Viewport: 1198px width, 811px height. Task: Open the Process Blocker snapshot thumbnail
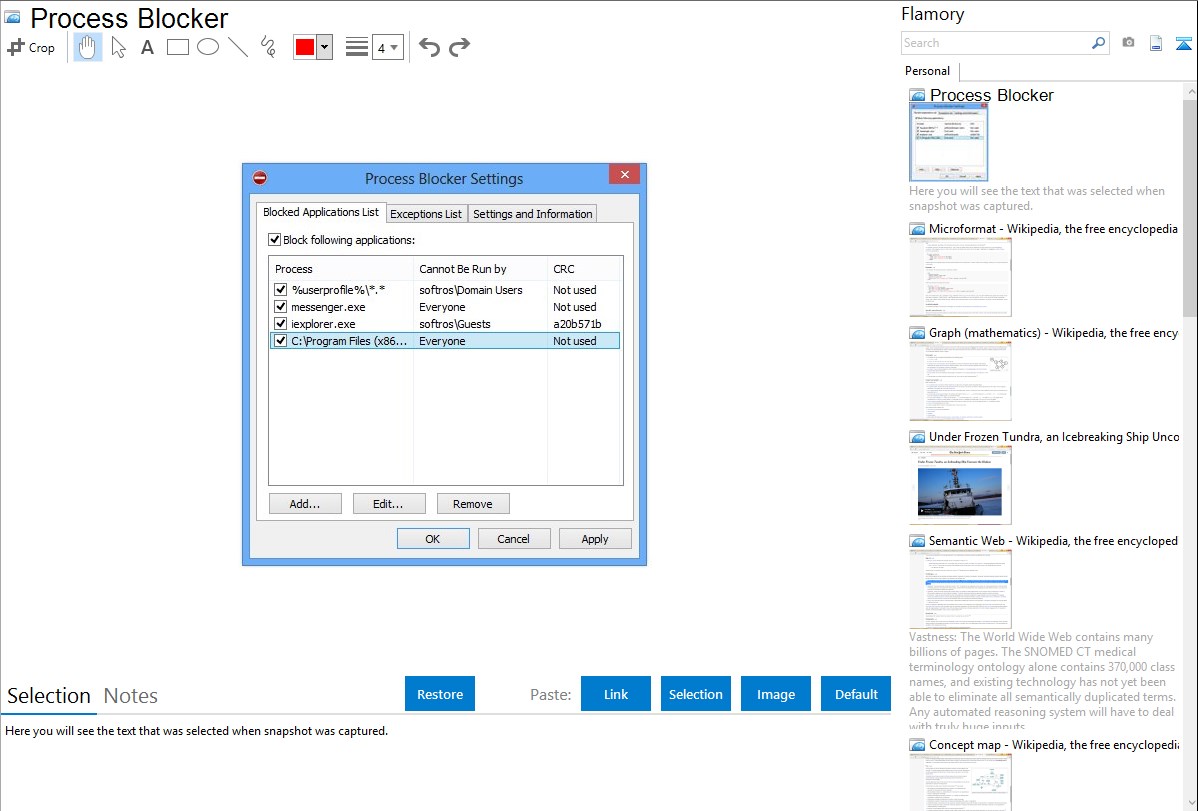coord(948,142)
